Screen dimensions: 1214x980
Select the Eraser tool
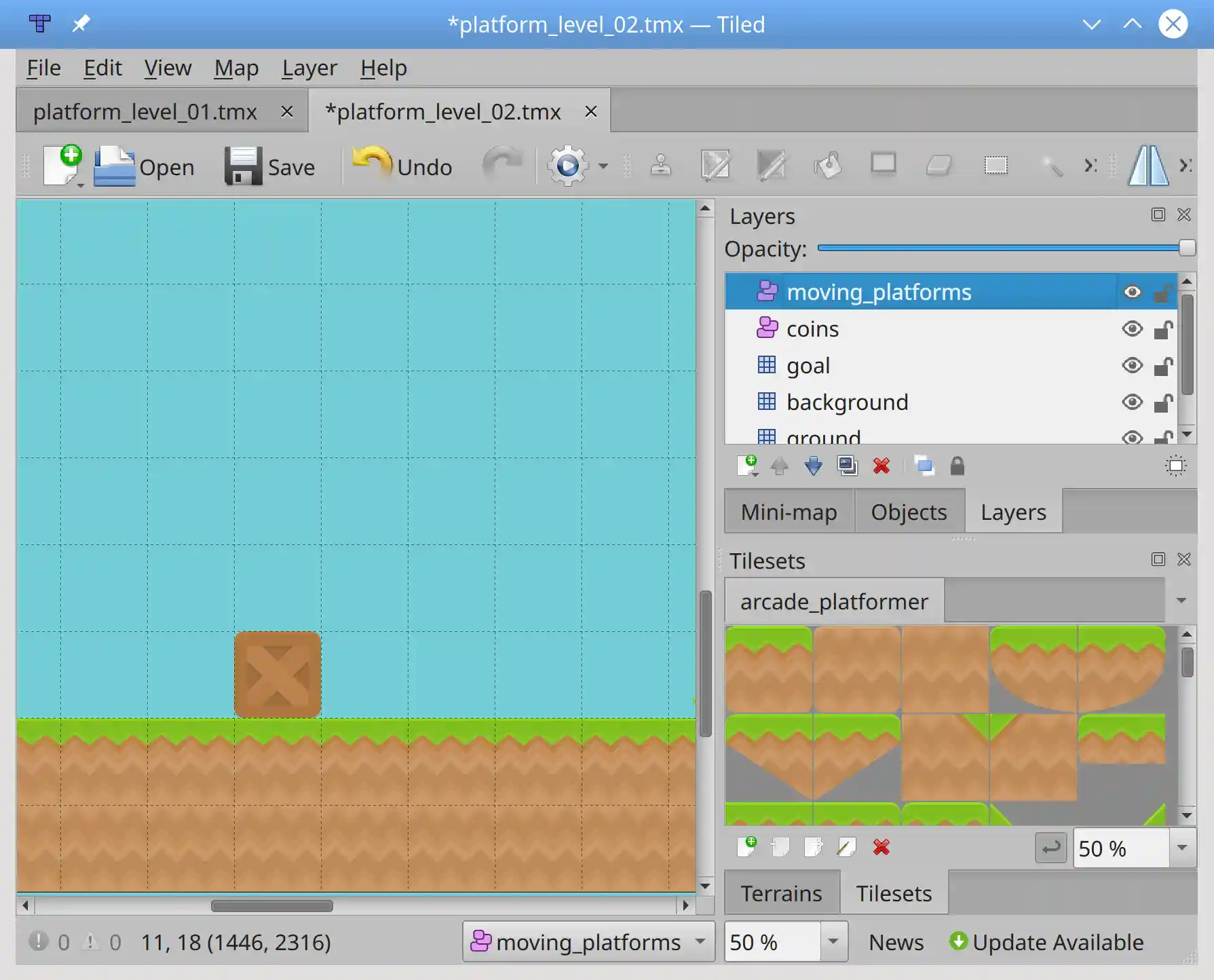coord(940,166)
